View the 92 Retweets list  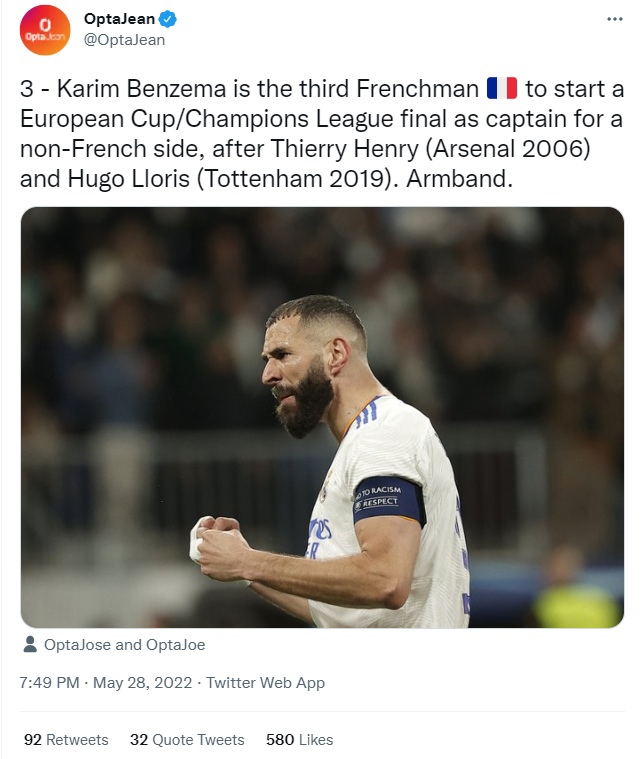[x=66, y=740]
